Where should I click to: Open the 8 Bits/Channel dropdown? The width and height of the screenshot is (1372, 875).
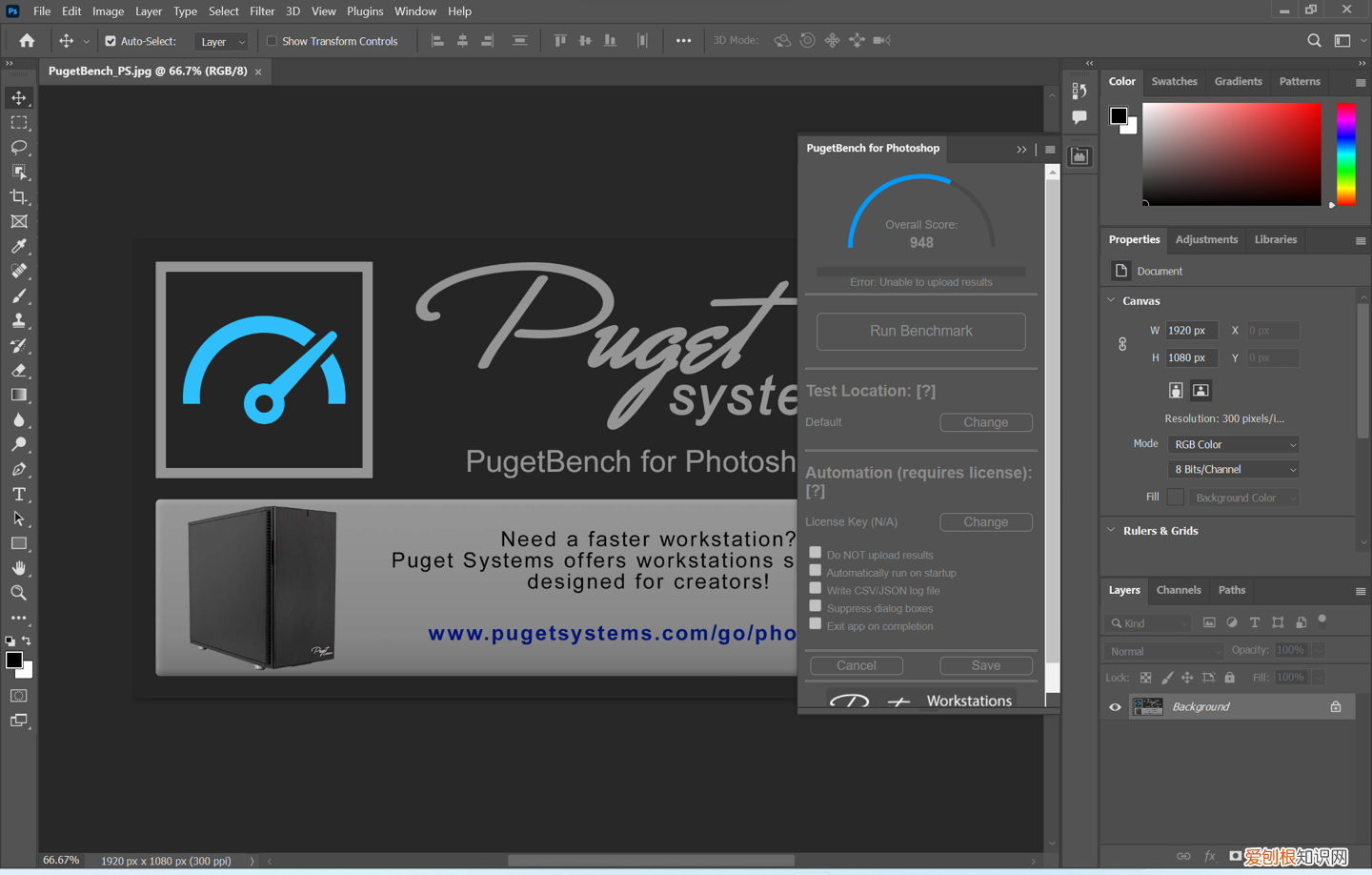(1233, 469)
